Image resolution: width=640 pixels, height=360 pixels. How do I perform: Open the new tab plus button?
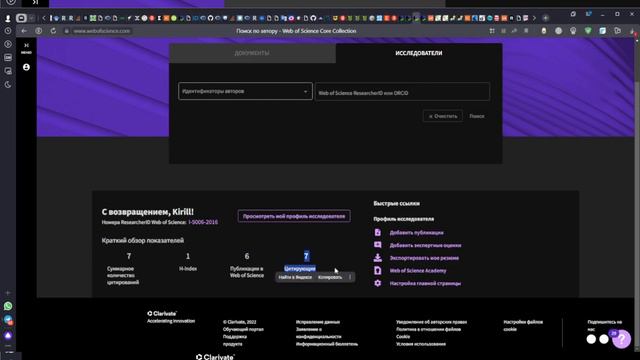(546, 18)
